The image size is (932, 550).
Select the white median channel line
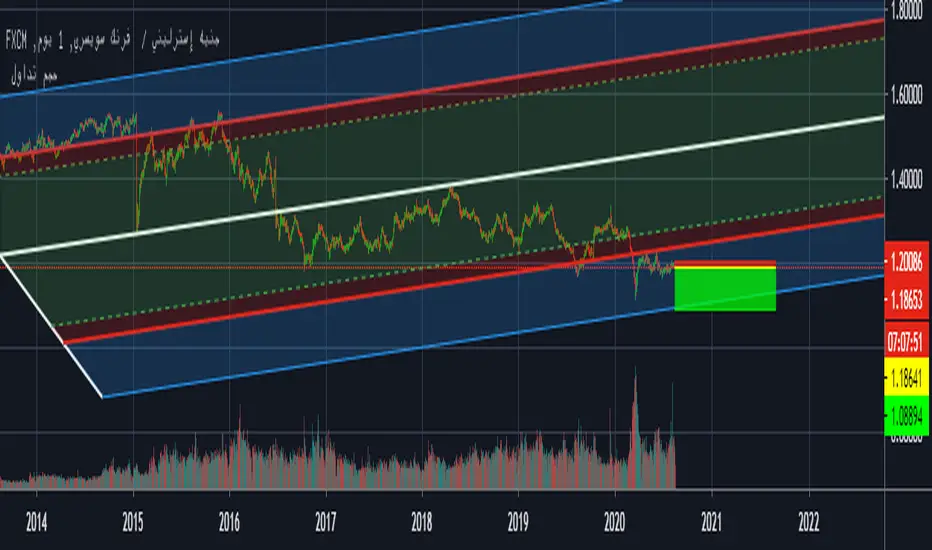click(x=442, y=187)
